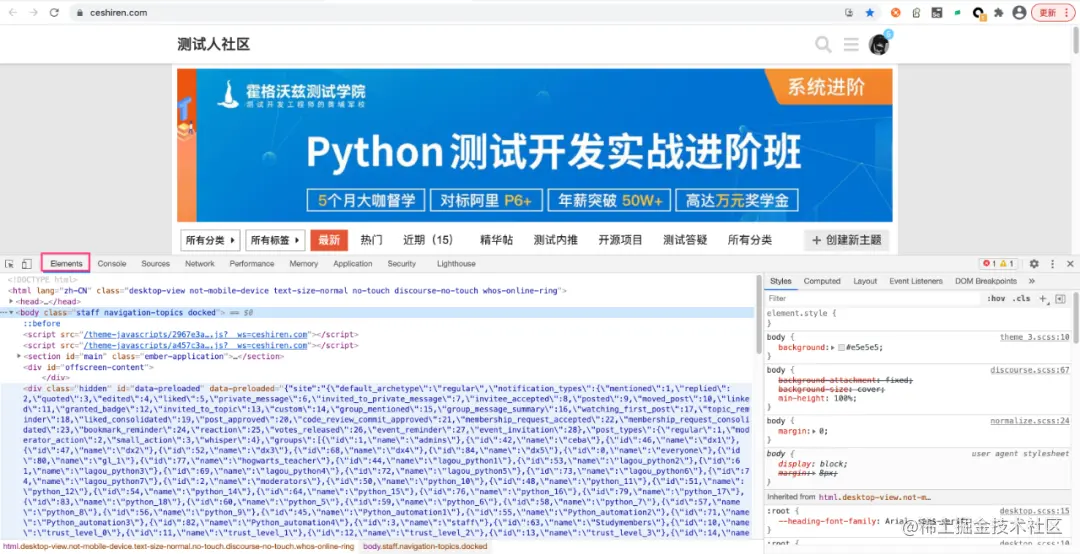The height and width of the screenshot is (554, 1080).
Task: Open the Computed sidebar tab
Action: pyautogui.click(x=822, y=281)
